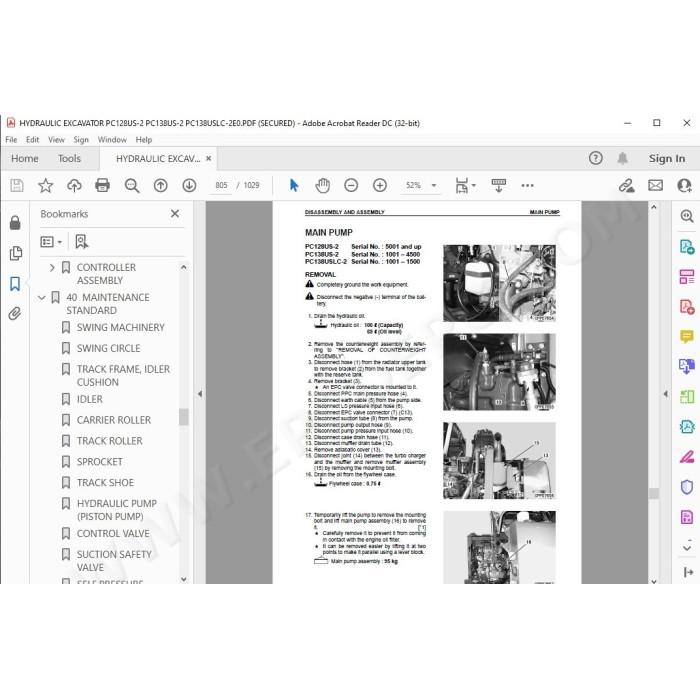Open the Edit menu

[32, 140]
